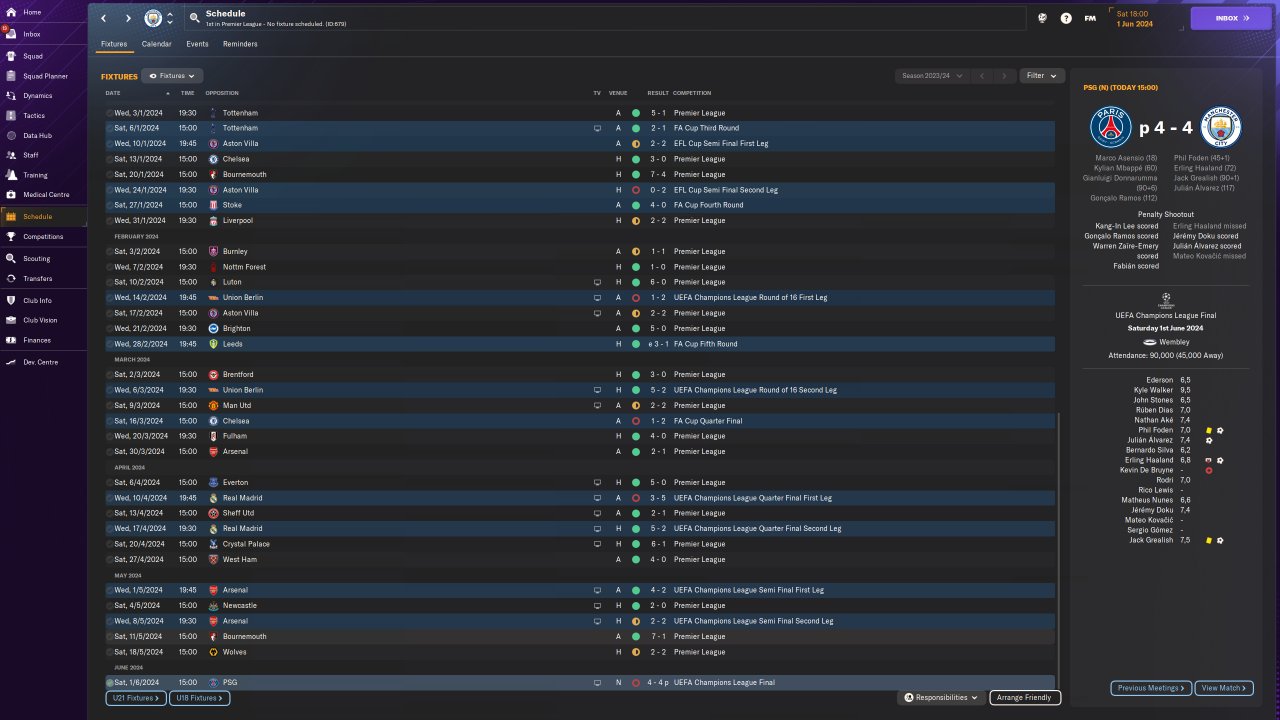Click Ederson in the lineup list
The image size is (1280, 720).
tap(1159, 380)
